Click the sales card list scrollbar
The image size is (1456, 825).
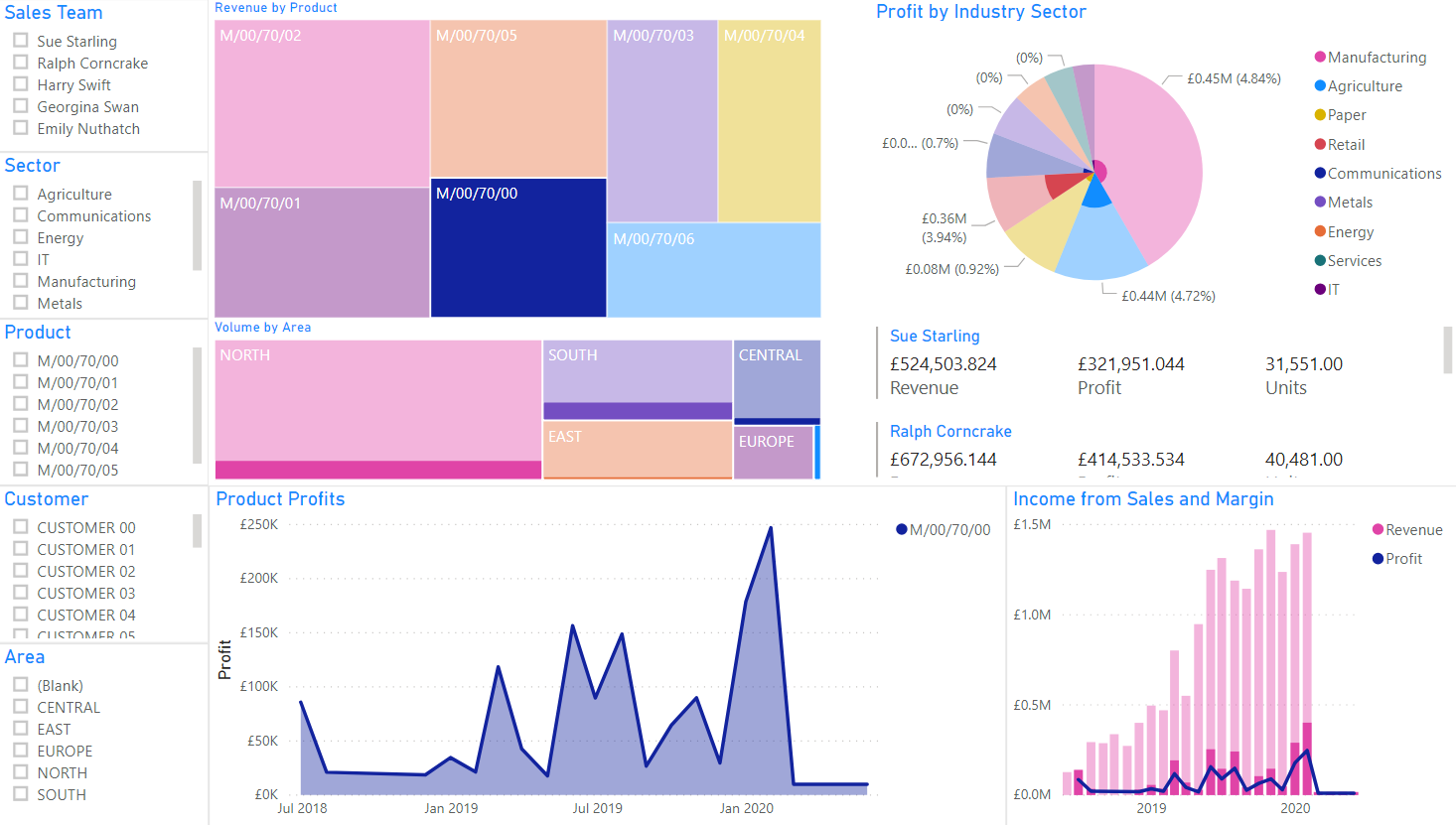click(1448, 349)
